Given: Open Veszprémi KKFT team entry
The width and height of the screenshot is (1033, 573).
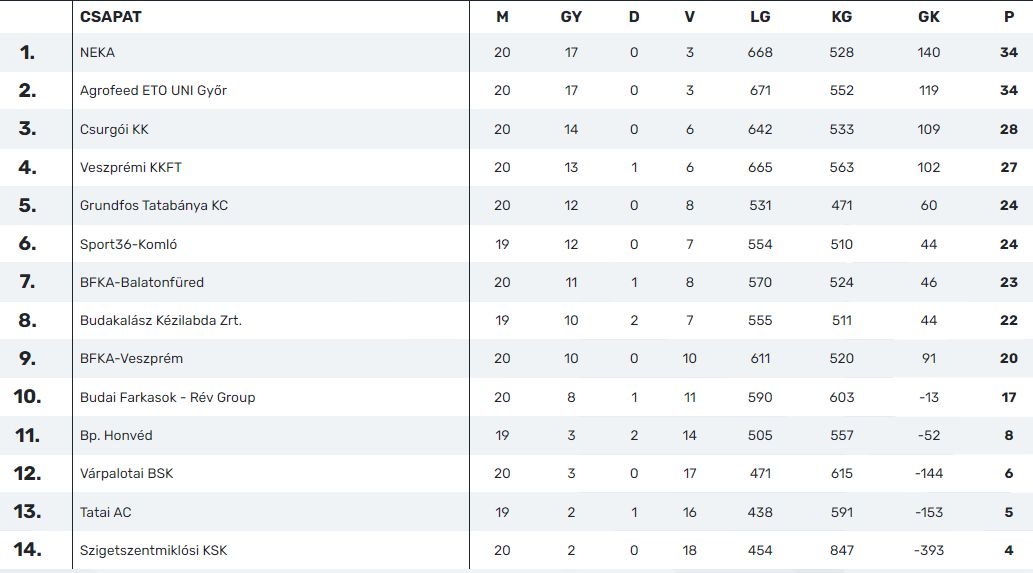Looking at the screenshot, I should (x=130, y=167).
